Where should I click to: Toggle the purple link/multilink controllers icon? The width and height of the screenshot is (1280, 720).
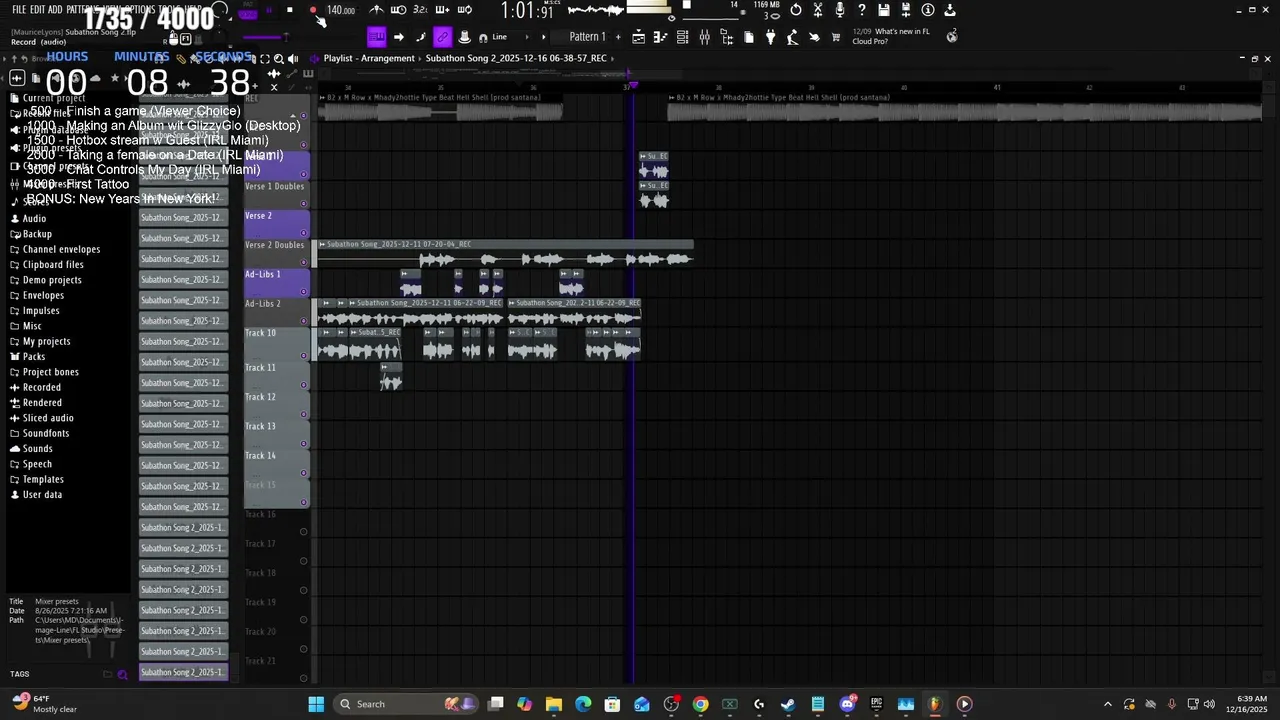pos(442,37)
